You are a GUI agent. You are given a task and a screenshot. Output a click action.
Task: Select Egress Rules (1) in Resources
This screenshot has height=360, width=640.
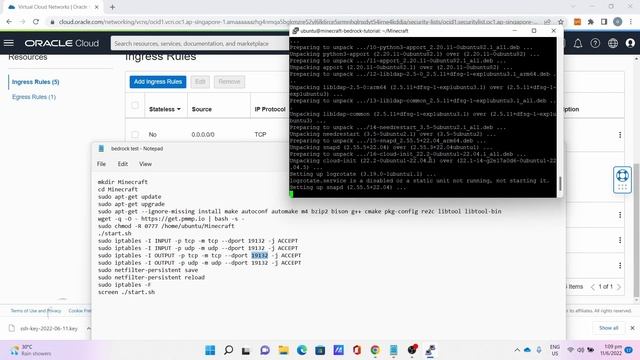[34, 97]
